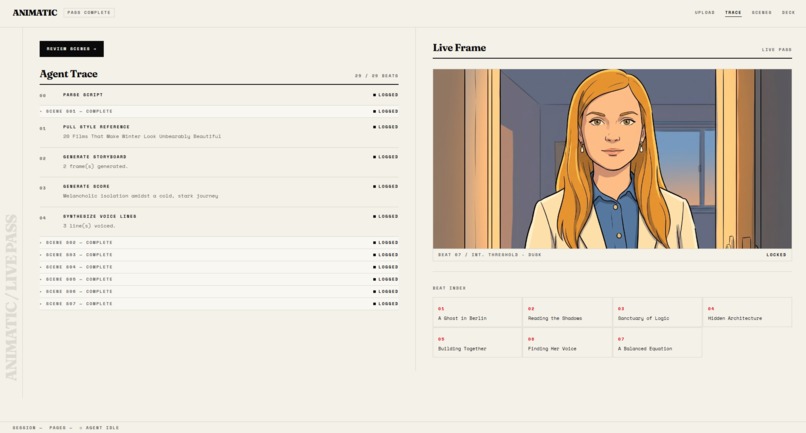Expand the Scene 005 – Complete row
Image resolution: width=806 pixels, height=433 pixels.
219,279
